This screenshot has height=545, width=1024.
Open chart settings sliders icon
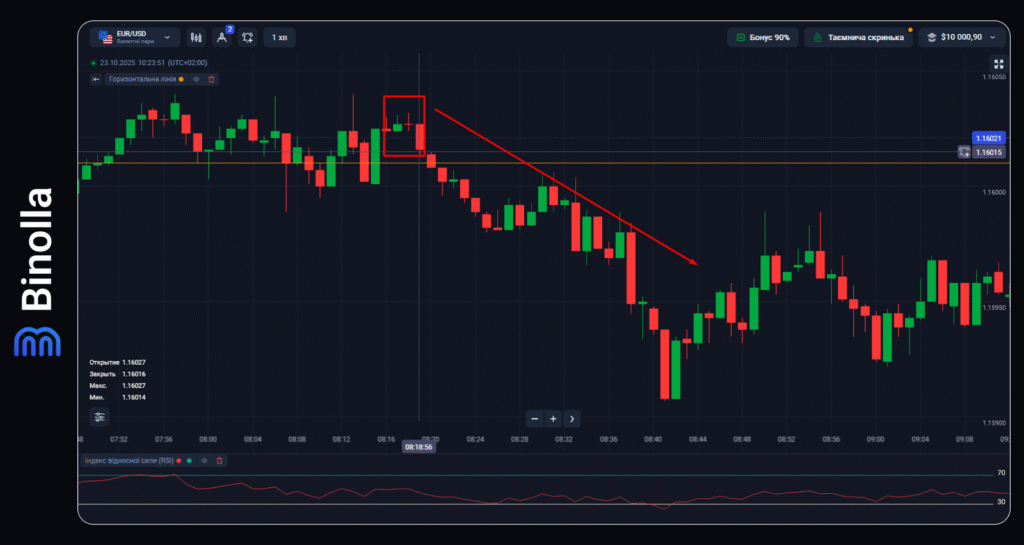pyautogui.click(x=100, y=416)
